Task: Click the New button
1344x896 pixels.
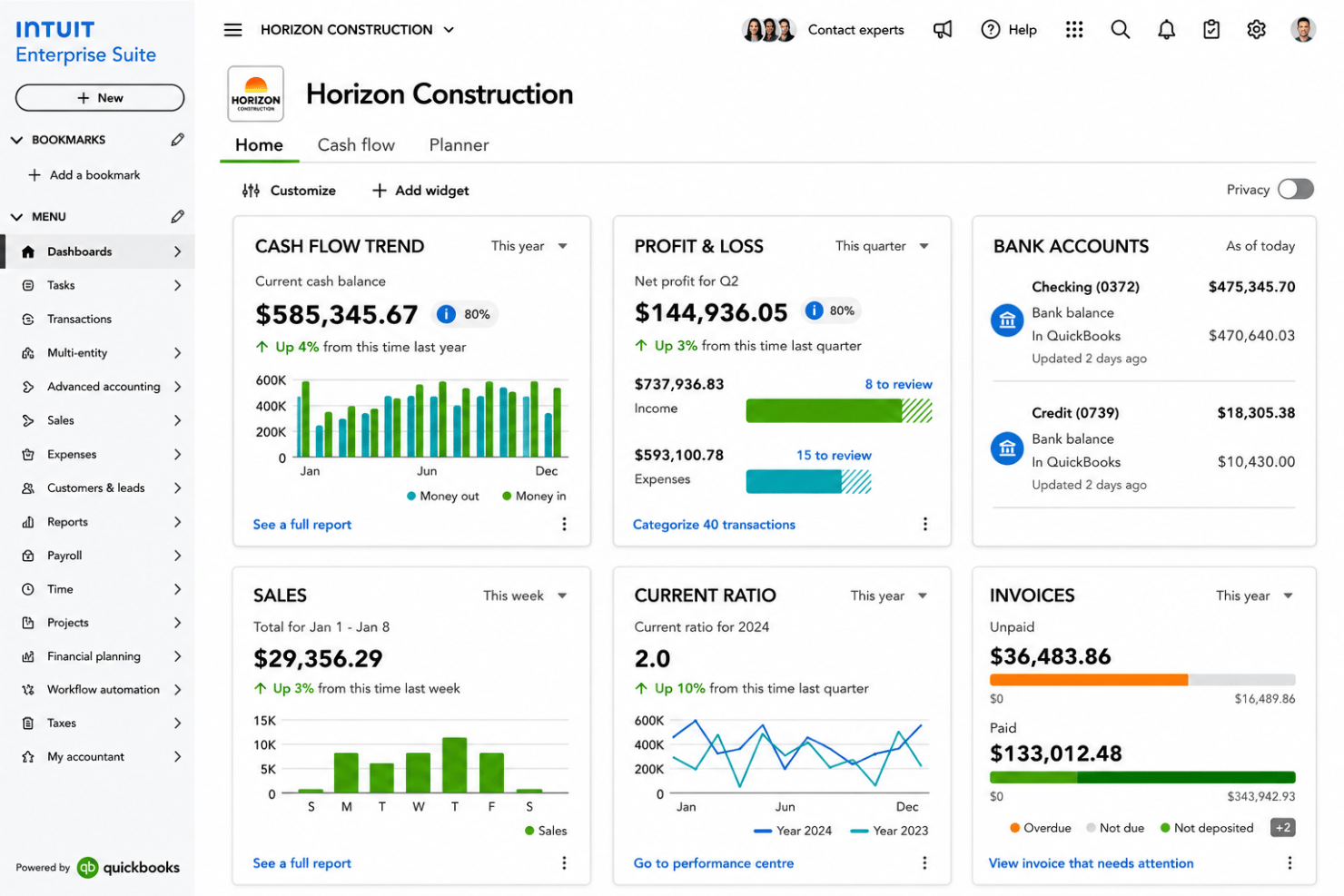Action: click(x=100, y=98)
